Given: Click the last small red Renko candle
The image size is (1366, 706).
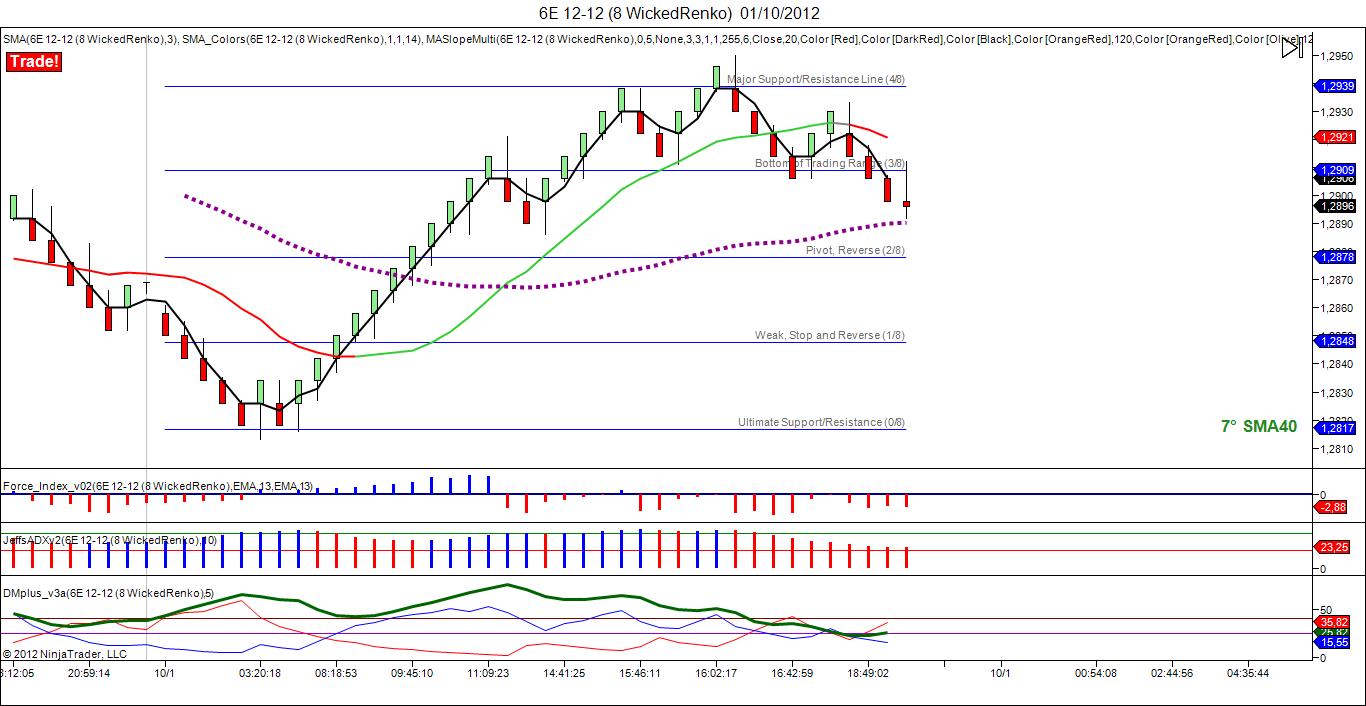Looking at the screenshot, I should point(907,204).
